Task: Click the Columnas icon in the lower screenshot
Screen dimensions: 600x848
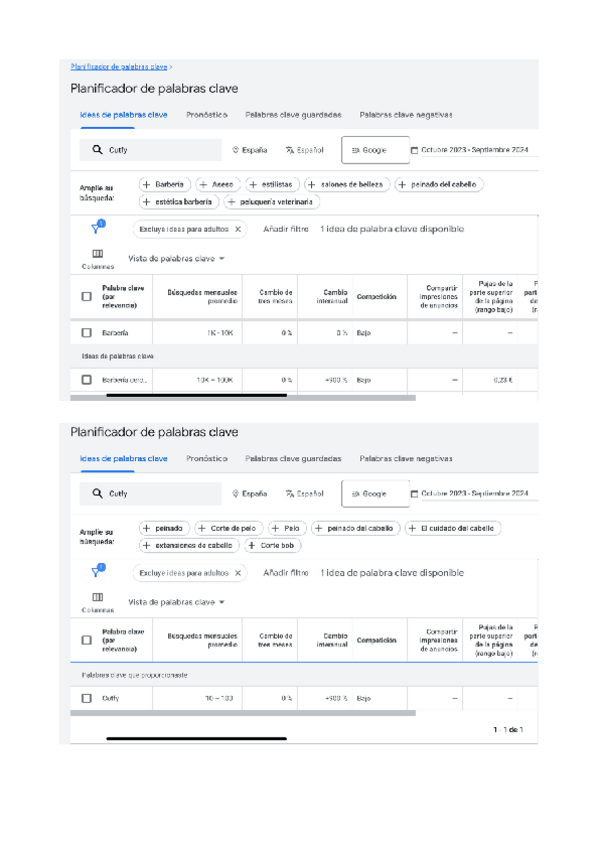Action: click(98, 597)
